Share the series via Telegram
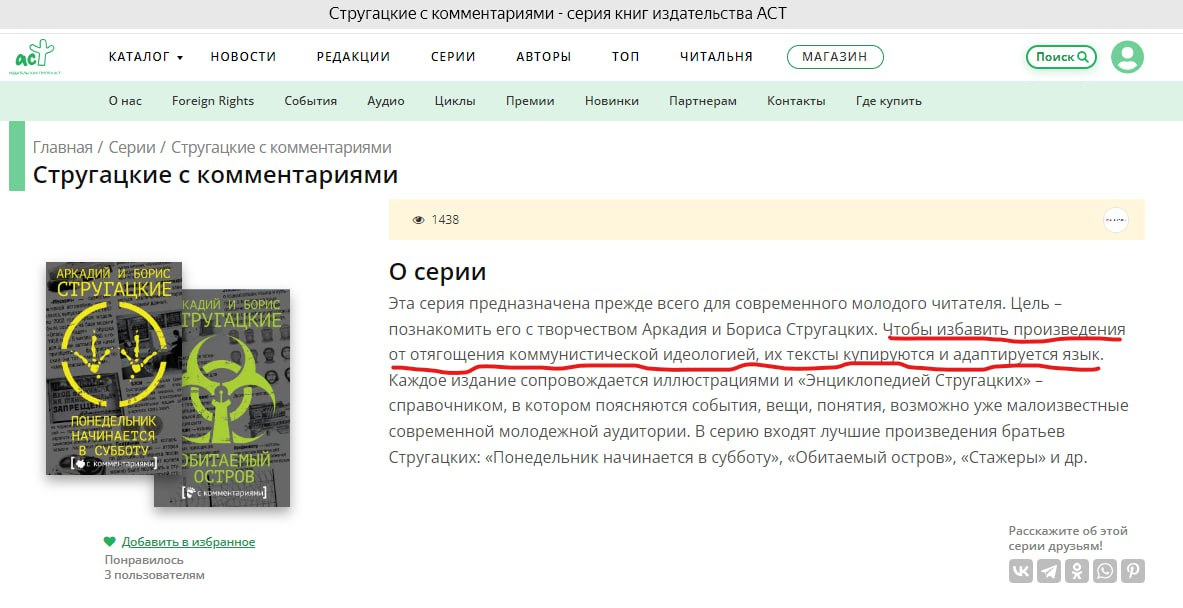Image resolution: width=1183 pixels, height=608 pixels. pyautogui.click(x=1049, y=571)
